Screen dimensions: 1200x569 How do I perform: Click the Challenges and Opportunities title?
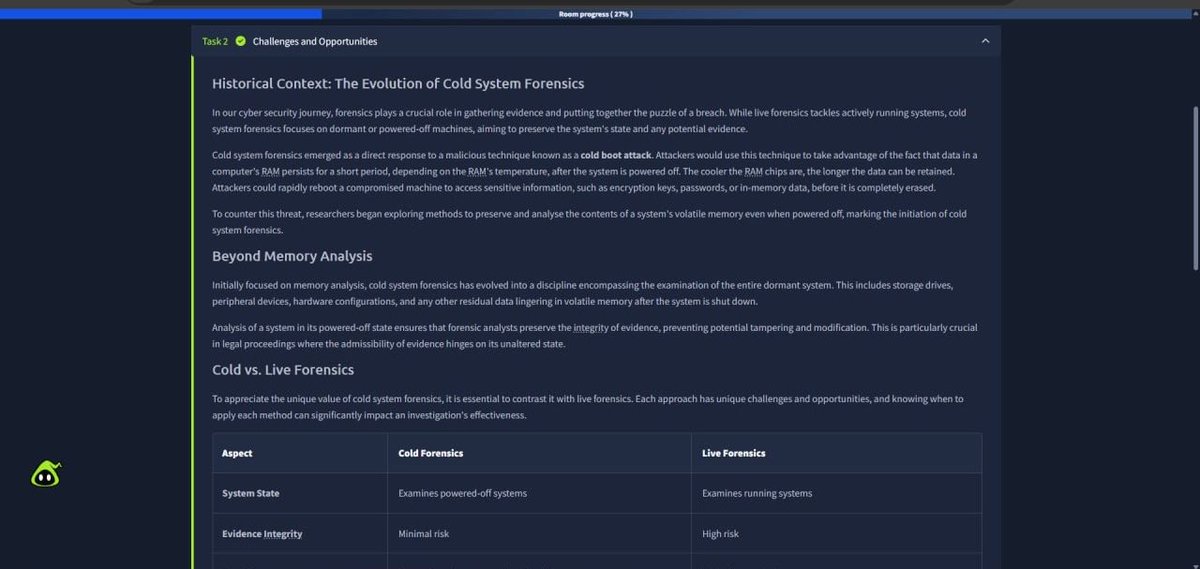click(x=315, y=41)
